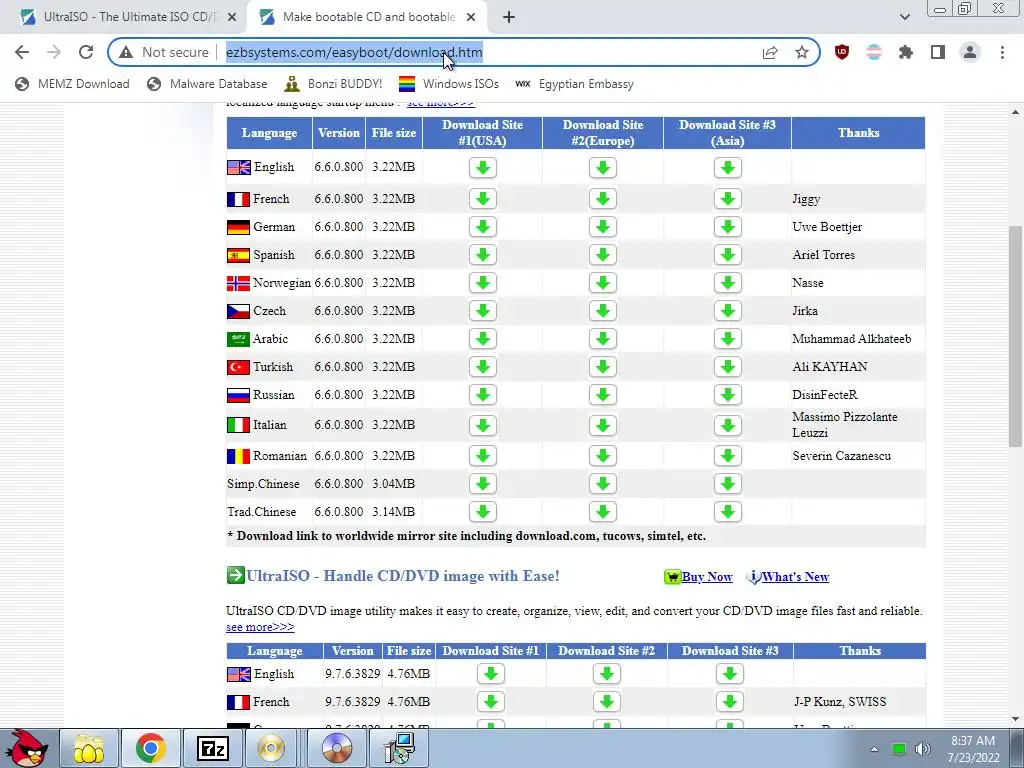Share this page icon in address bar
This screenshot has width=1024, height=768.
point(770,52)
